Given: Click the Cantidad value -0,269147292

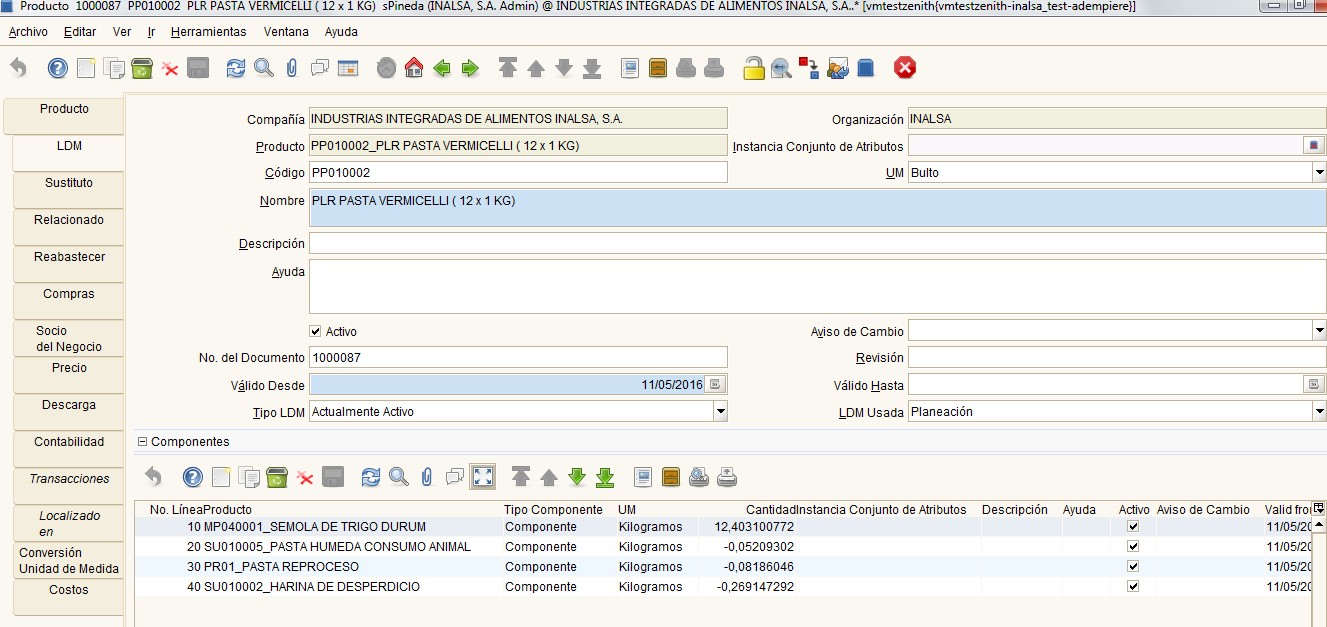Looking at the screenshot, I should [756, 587].
